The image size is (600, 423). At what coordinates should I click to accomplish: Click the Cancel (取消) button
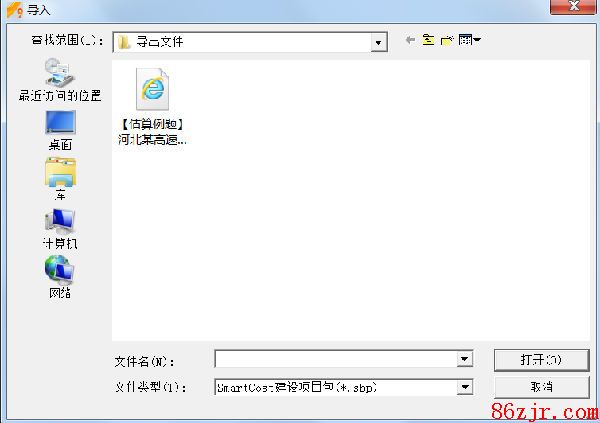tap(541, 387)
